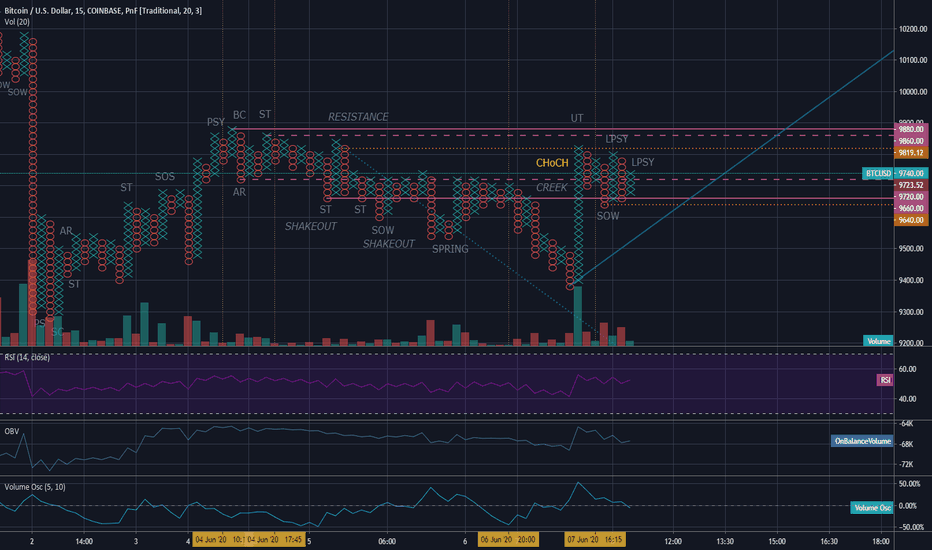Select the OnBalanceVolume axis tag
The width and height of the screenshot is (932, 550).
862,441
